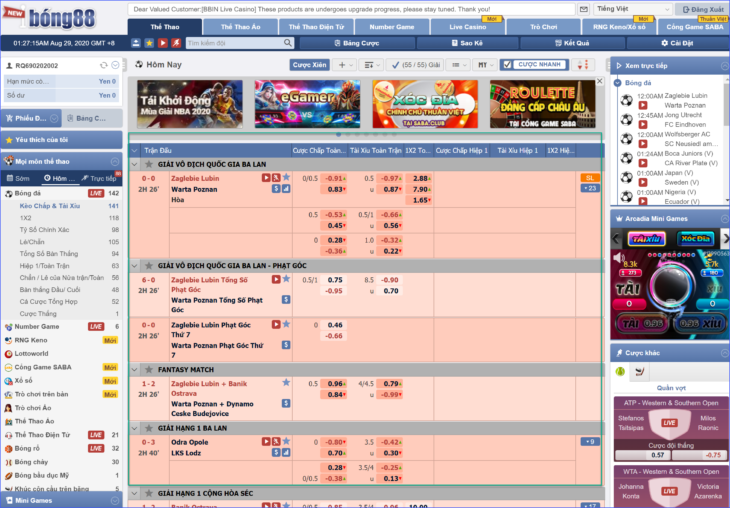Open the view layout dropdown before MY

[459, 65]
